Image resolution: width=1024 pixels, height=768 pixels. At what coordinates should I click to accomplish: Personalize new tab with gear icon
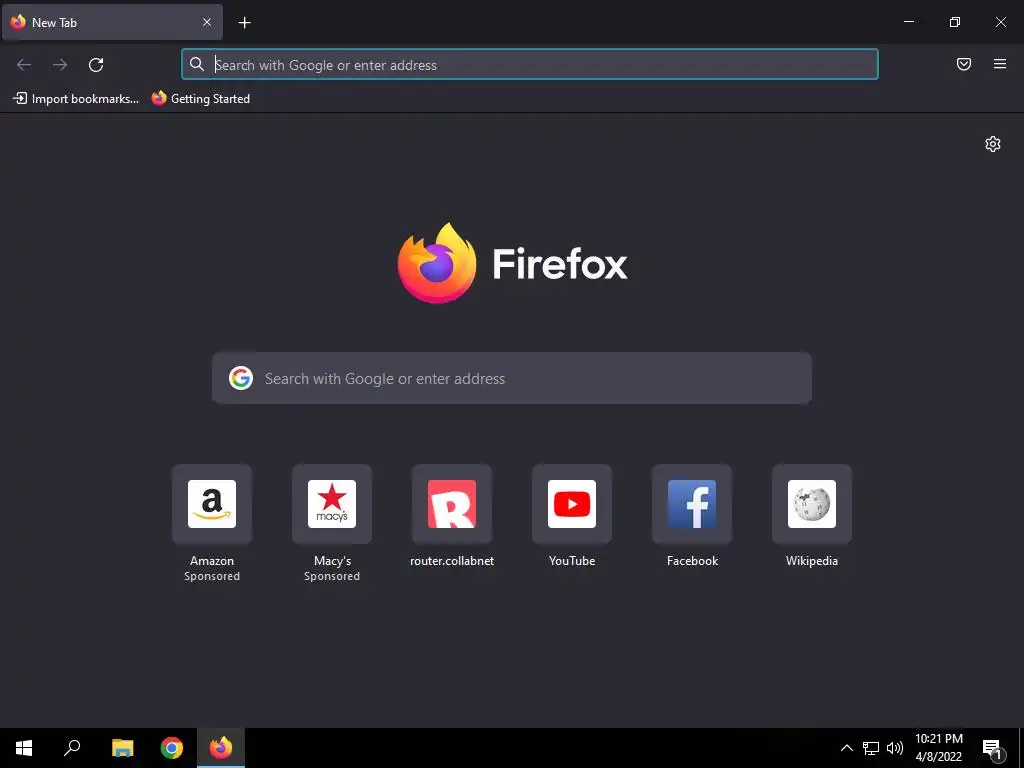pos(993,144)
